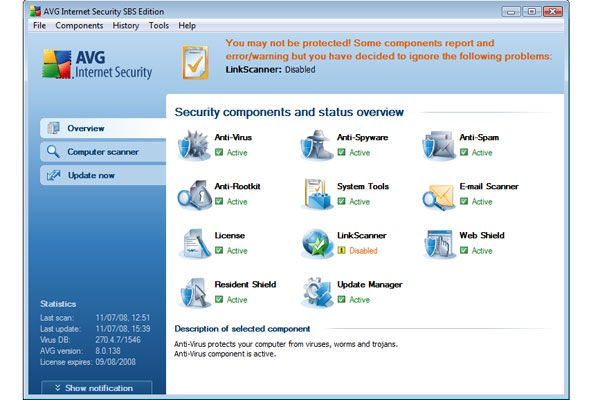Close the AVG Internet Security window
600x400 pixels.
point(553,12)
